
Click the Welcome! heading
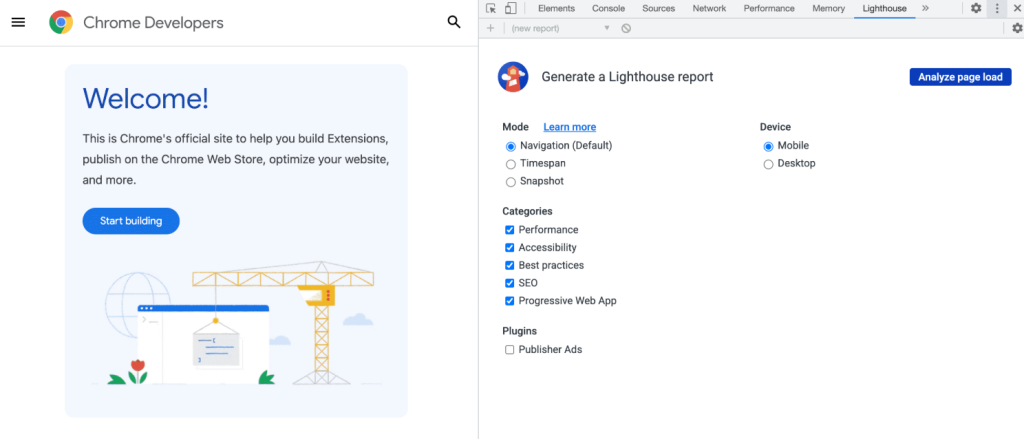(146, 99)
